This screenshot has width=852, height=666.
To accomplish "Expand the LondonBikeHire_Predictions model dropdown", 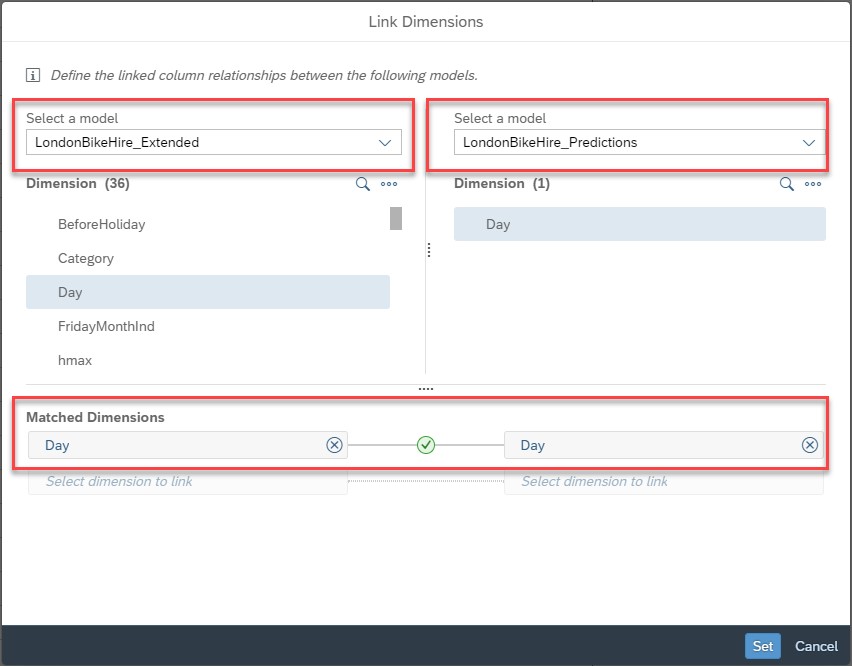I will (640, 142).
